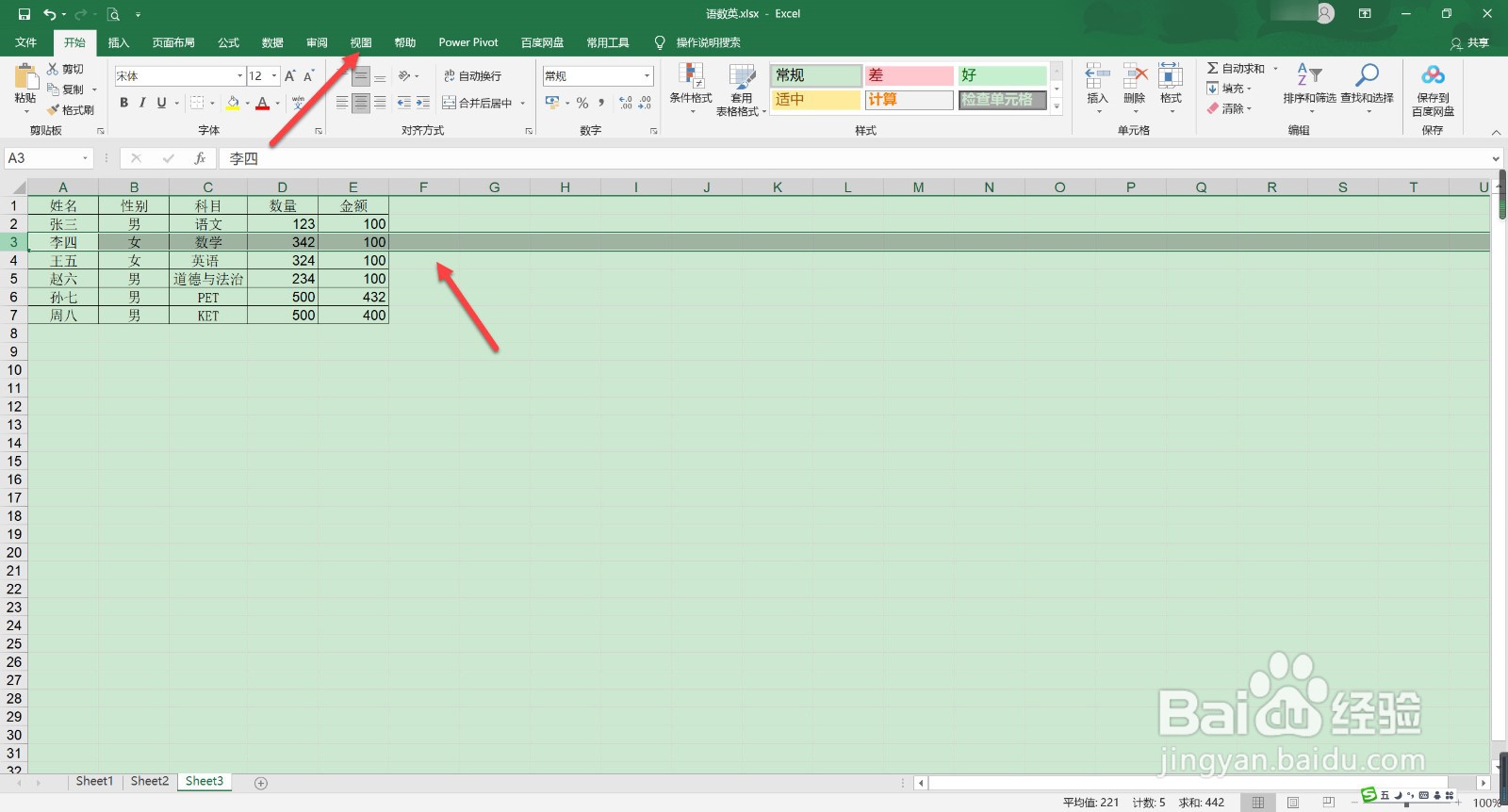Toggle Wrap Text (自动换行)

click(473, 76)
